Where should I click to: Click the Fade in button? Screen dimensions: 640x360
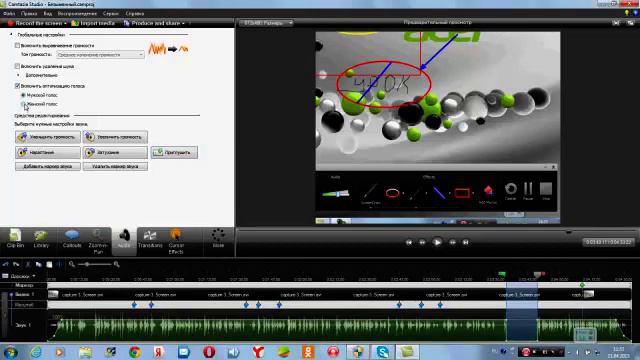tap(48, 152)
